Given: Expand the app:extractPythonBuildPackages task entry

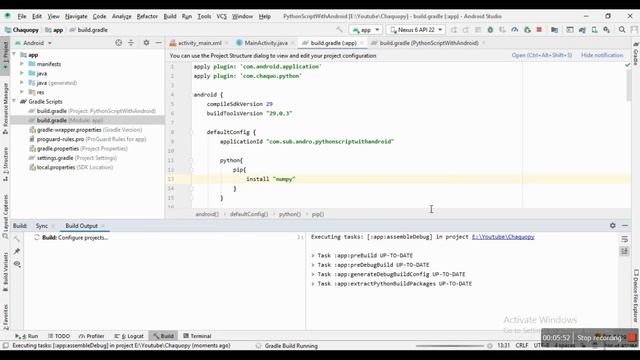Looking at the screenshot, I should [313, 284].
